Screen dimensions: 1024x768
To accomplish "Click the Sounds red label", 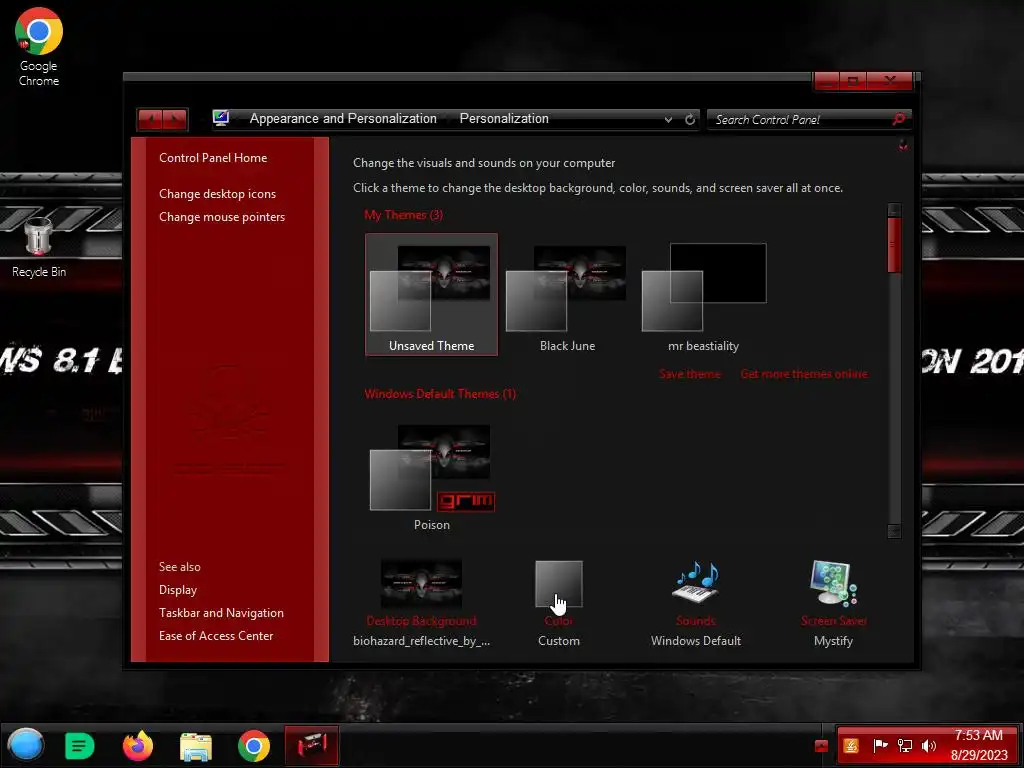I will click(696, 621).
